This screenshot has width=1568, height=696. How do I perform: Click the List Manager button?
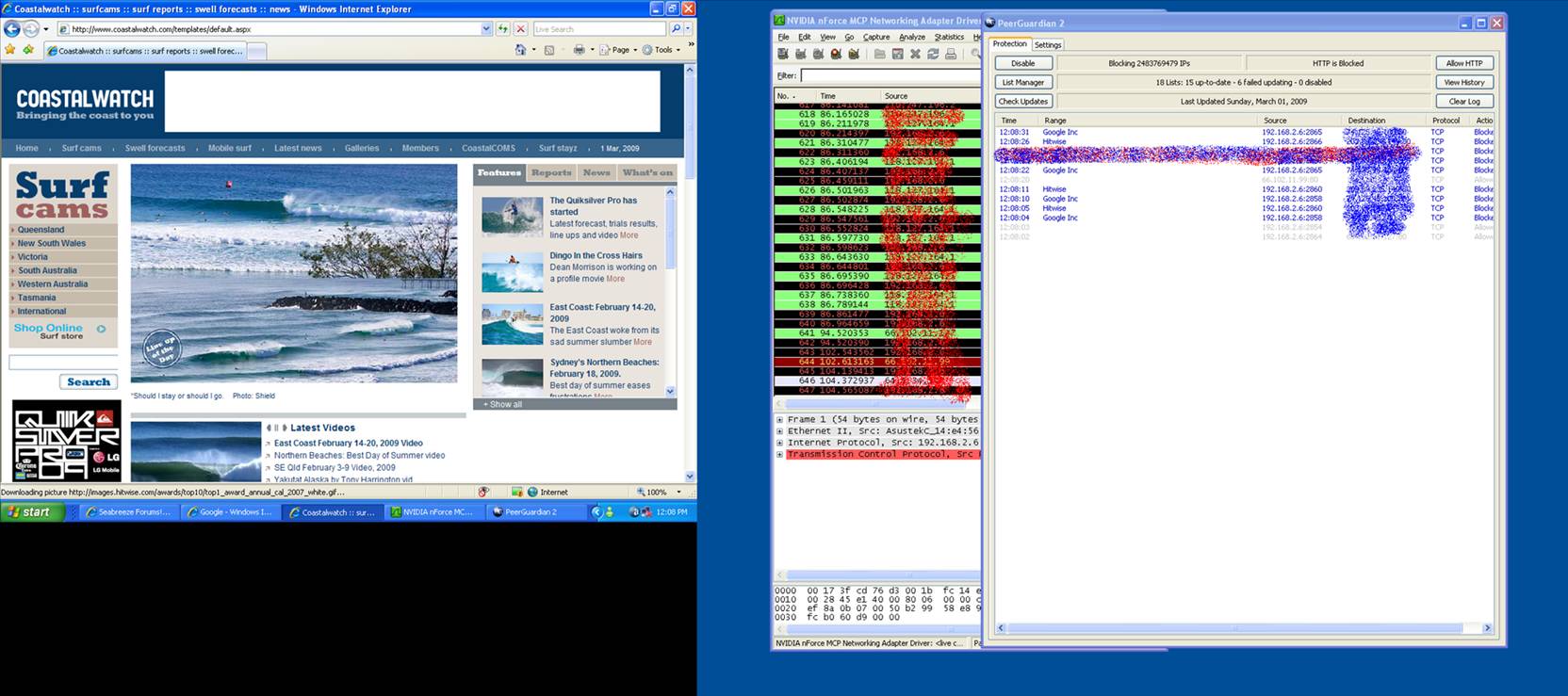[1022, 82]
